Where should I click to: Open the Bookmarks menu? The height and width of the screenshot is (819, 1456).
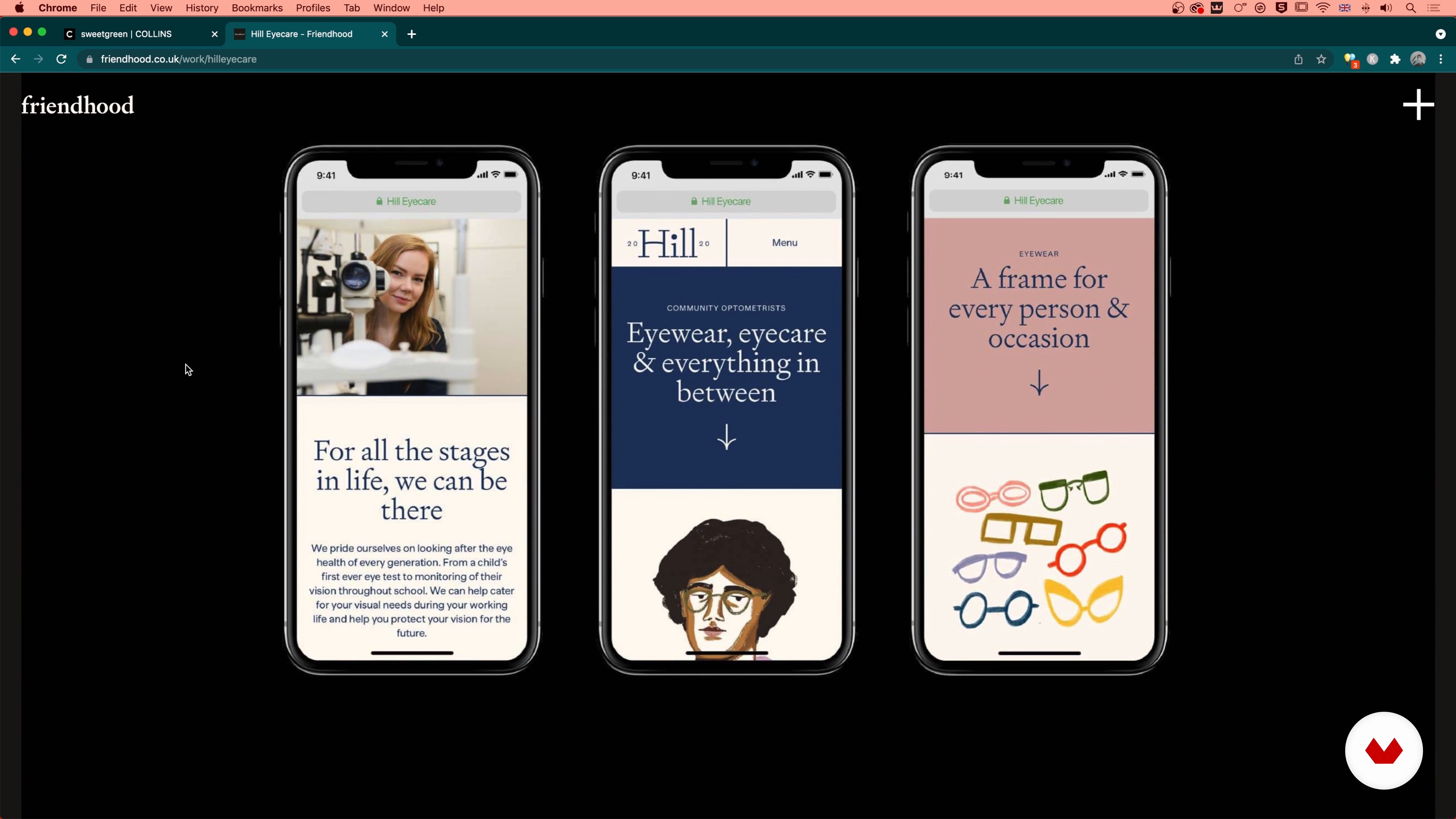257,8
